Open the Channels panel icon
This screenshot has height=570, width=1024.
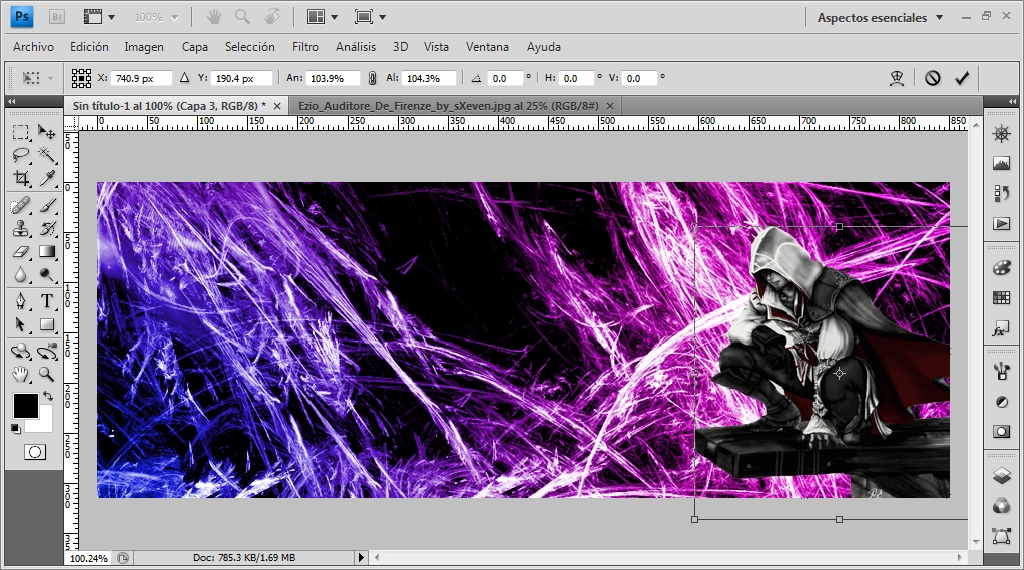tap(1001, 506)
